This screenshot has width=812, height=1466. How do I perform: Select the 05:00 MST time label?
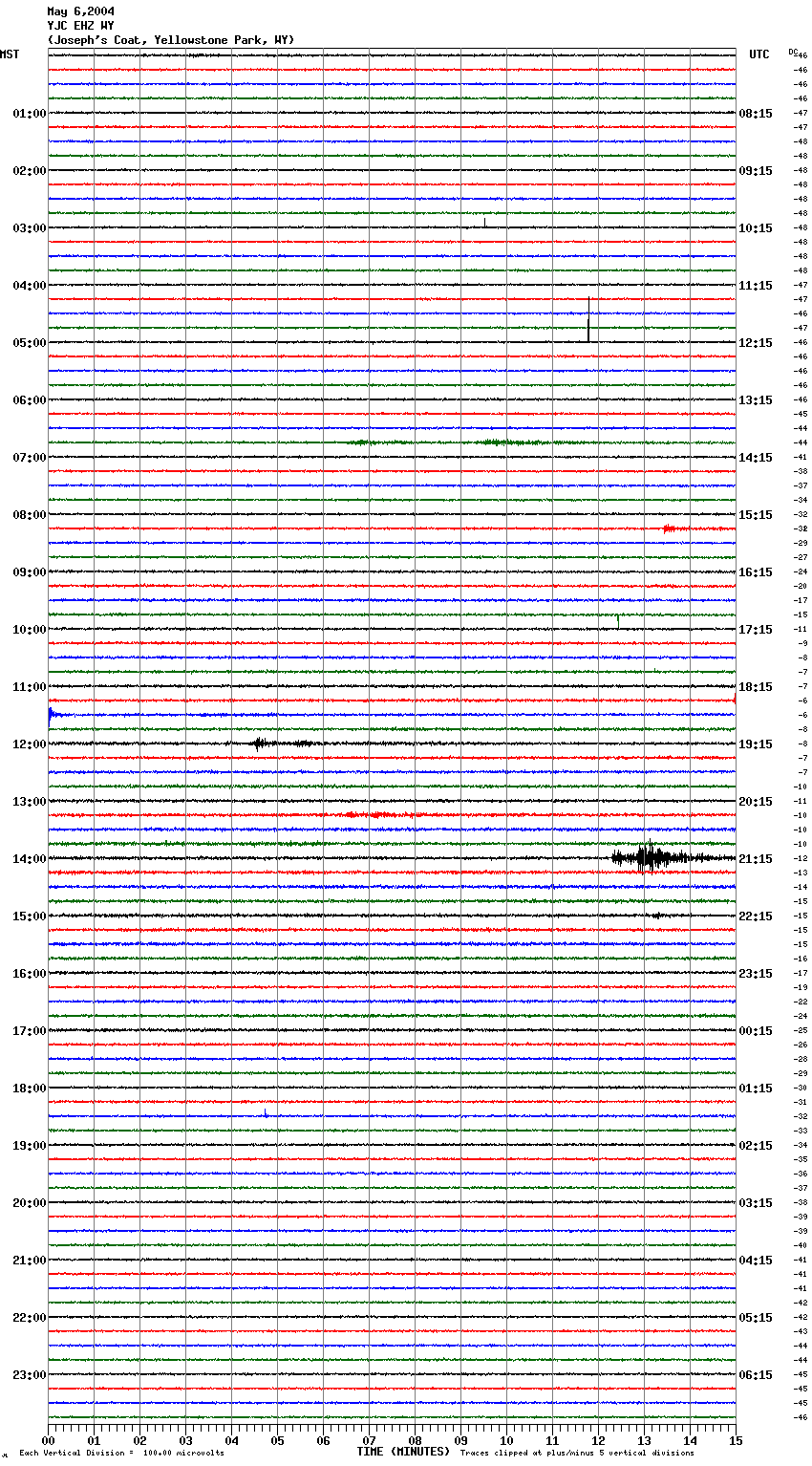coord(30,343)
